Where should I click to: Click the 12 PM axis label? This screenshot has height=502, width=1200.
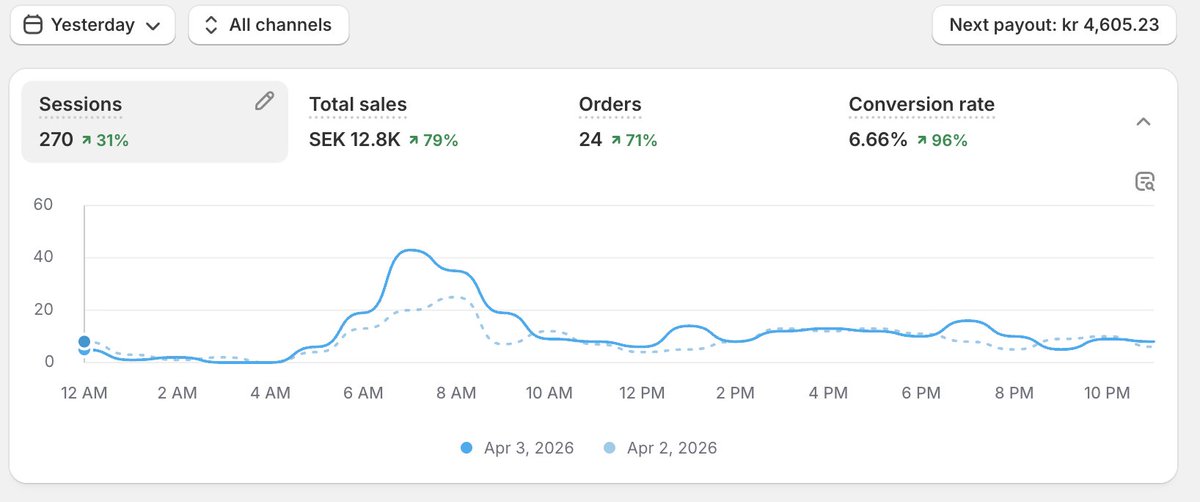pos(642,394)
